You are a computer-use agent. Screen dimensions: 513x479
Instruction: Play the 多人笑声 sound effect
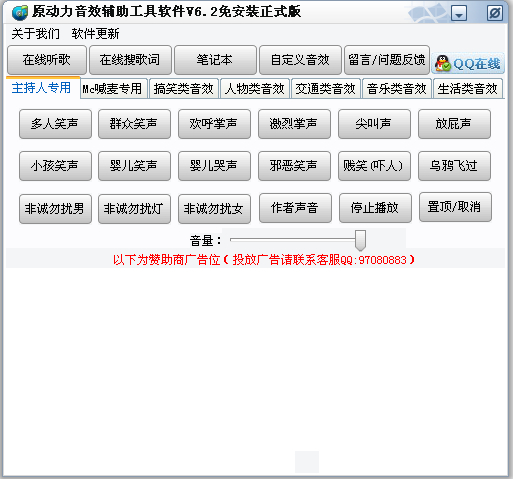point(55,124)
